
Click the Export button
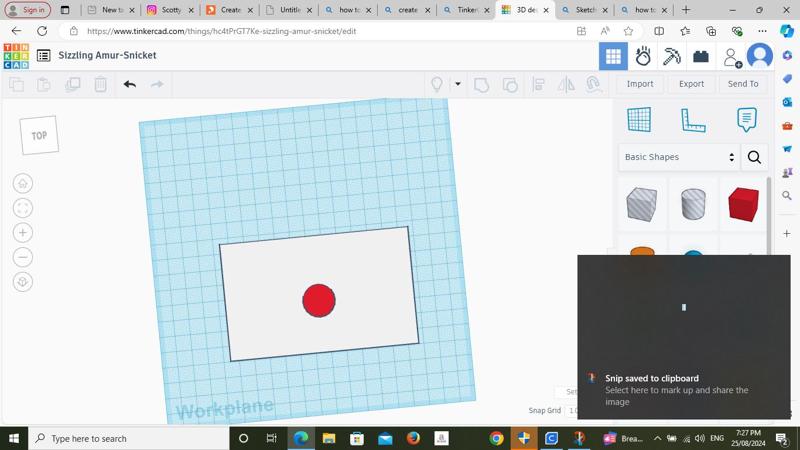pos(691,84)
